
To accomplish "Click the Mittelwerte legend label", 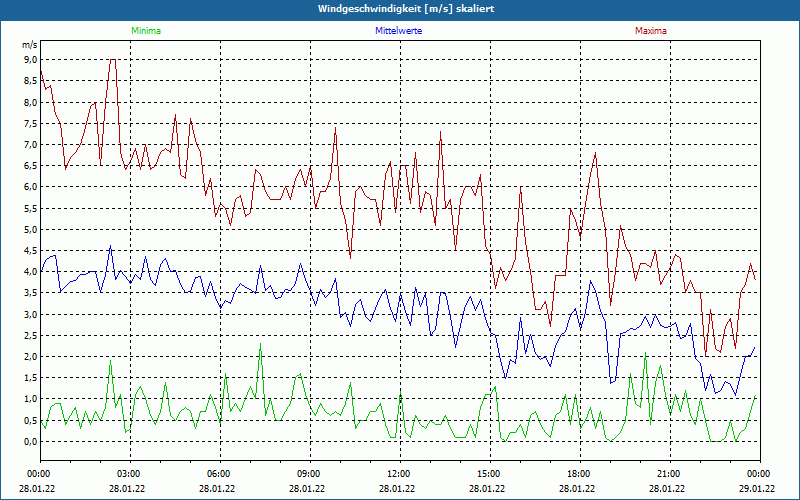I will 398,31.
